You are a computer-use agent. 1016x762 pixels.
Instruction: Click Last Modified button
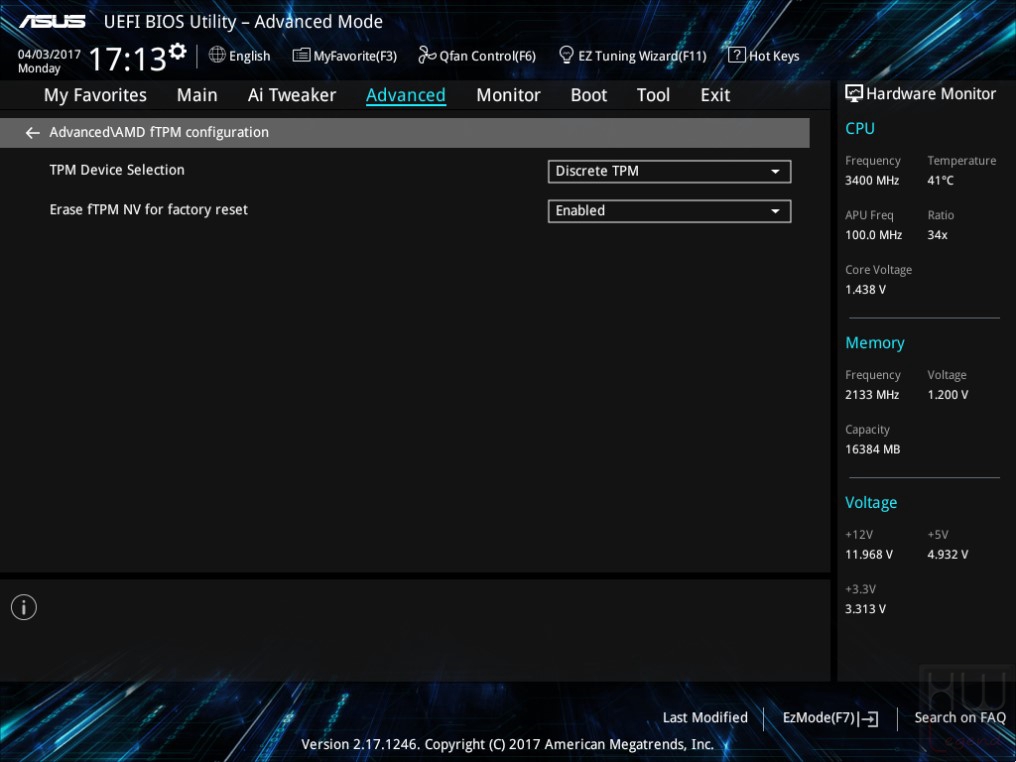[705, 718]
